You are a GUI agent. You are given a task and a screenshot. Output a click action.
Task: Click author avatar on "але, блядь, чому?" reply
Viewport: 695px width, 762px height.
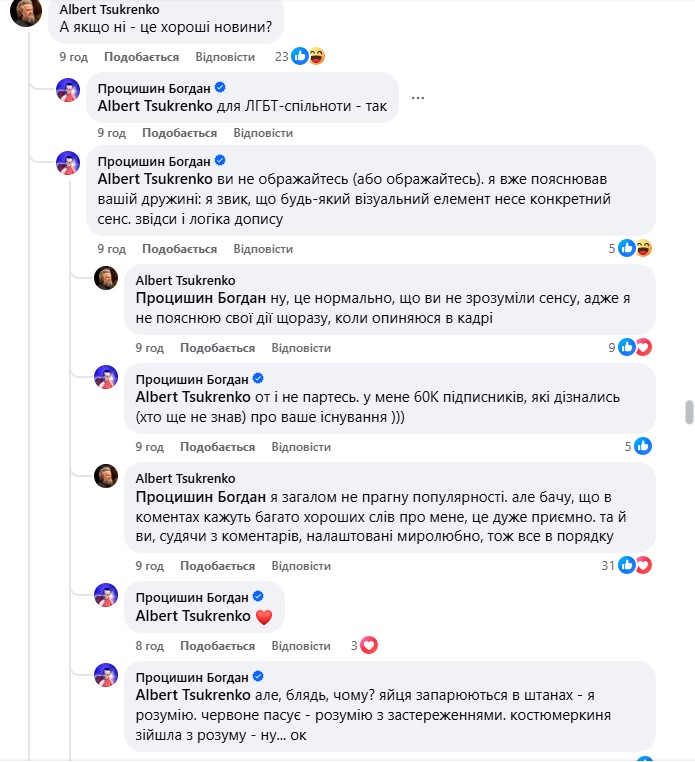pyautogui.click(x=107, y=674)
